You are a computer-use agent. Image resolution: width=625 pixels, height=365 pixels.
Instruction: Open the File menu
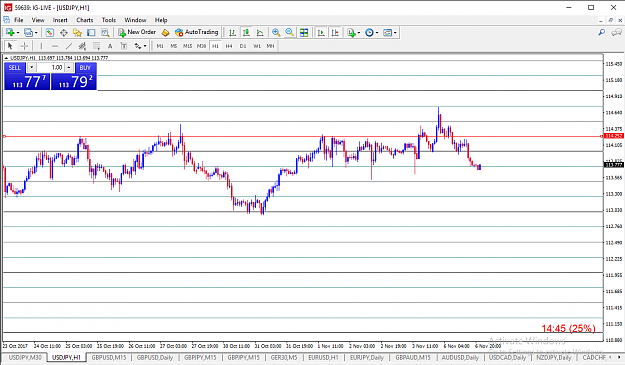pos(19,20)
